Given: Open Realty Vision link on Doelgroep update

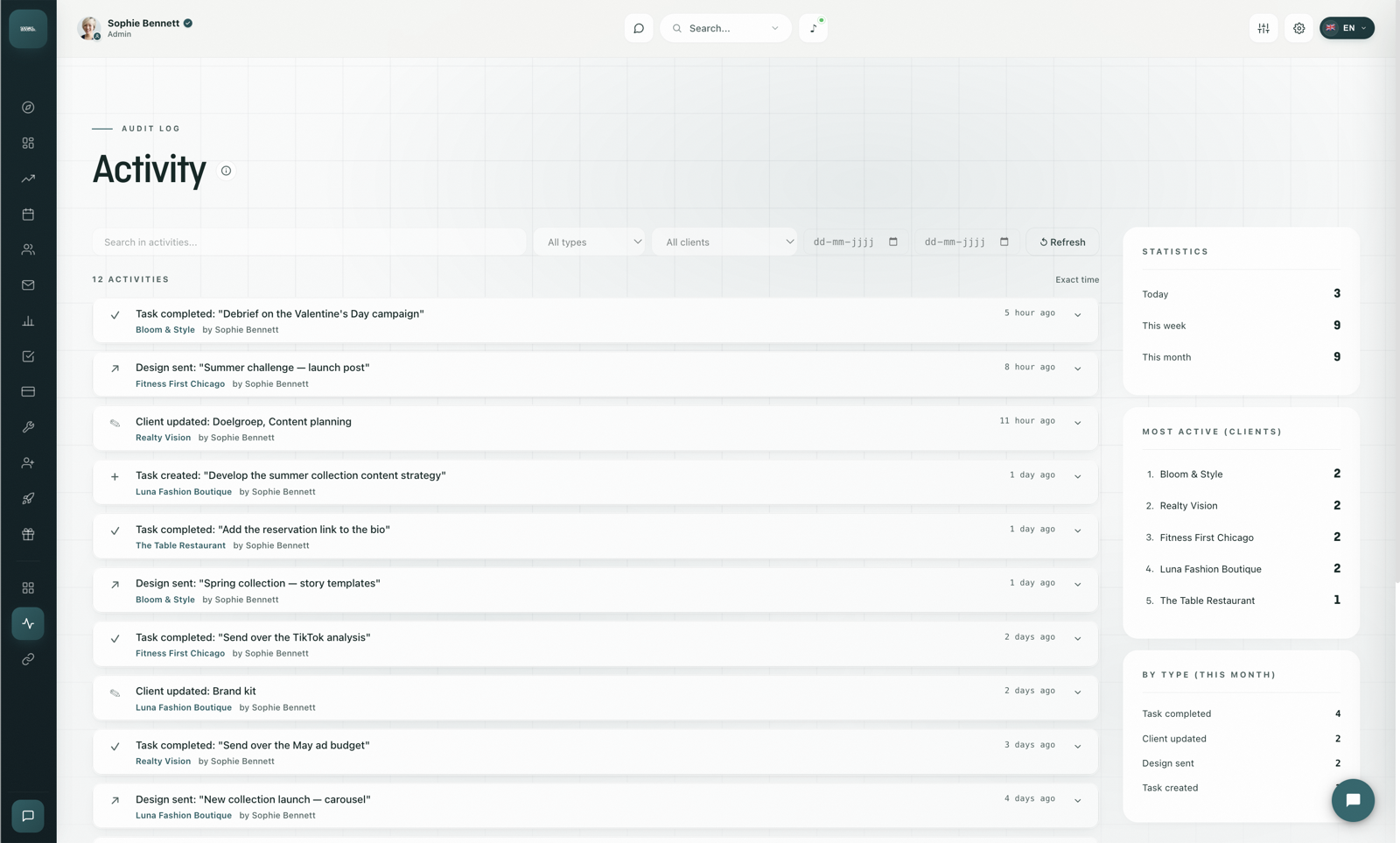Looking at the screenshot, I should (x=163, y=438).
